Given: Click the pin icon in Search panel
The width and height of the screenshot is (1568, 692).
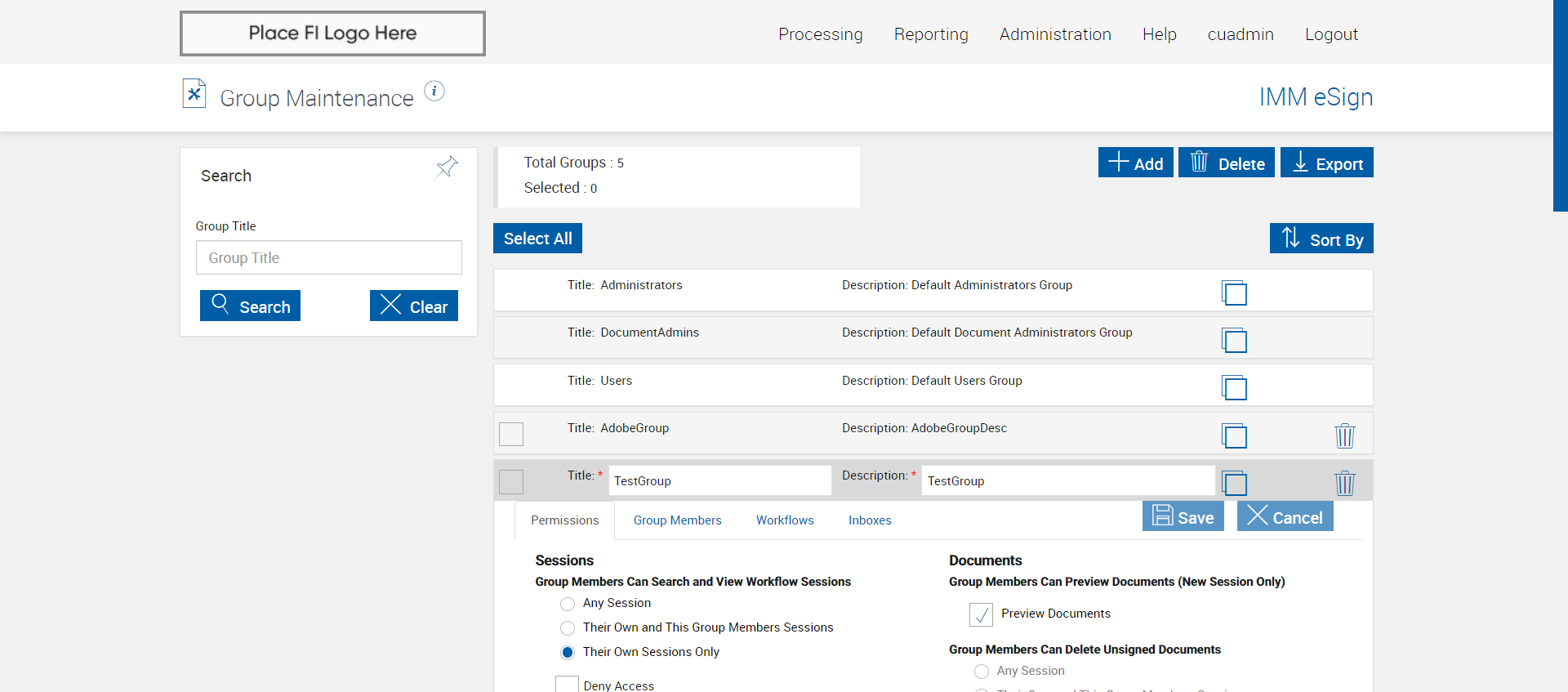Looking at the screenshot, I should (x=447, y=167).
